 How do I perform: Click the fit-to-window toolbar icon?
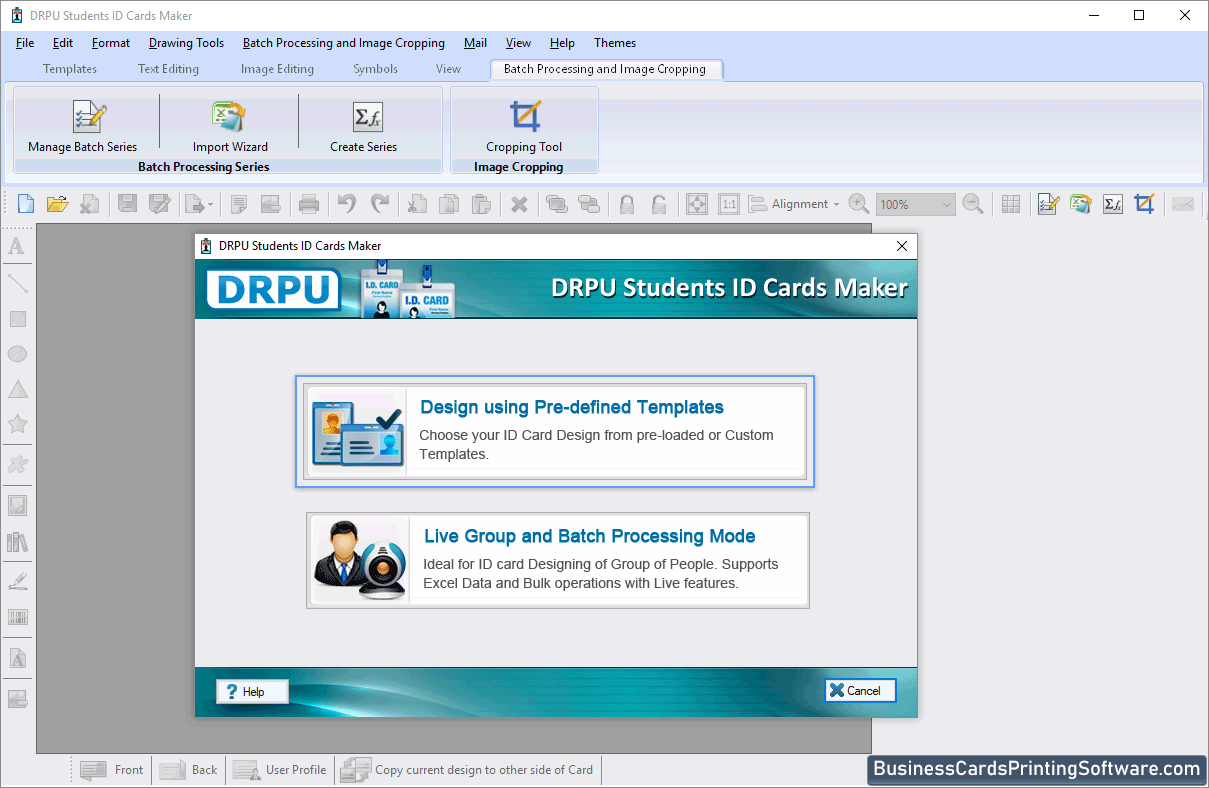pos(697,204)
